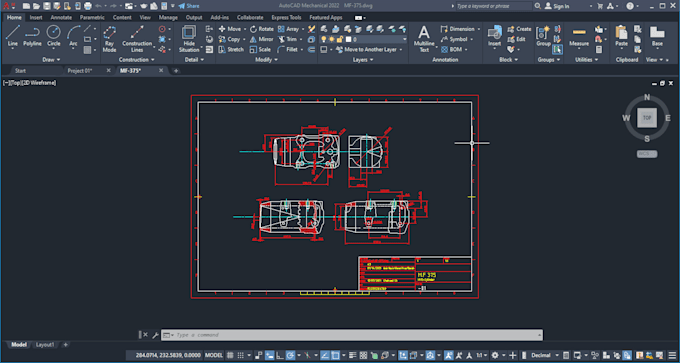The height and width of the screenshot is (363, 680).
Task: Click the command line wrench customize icon
Action: 155,335
